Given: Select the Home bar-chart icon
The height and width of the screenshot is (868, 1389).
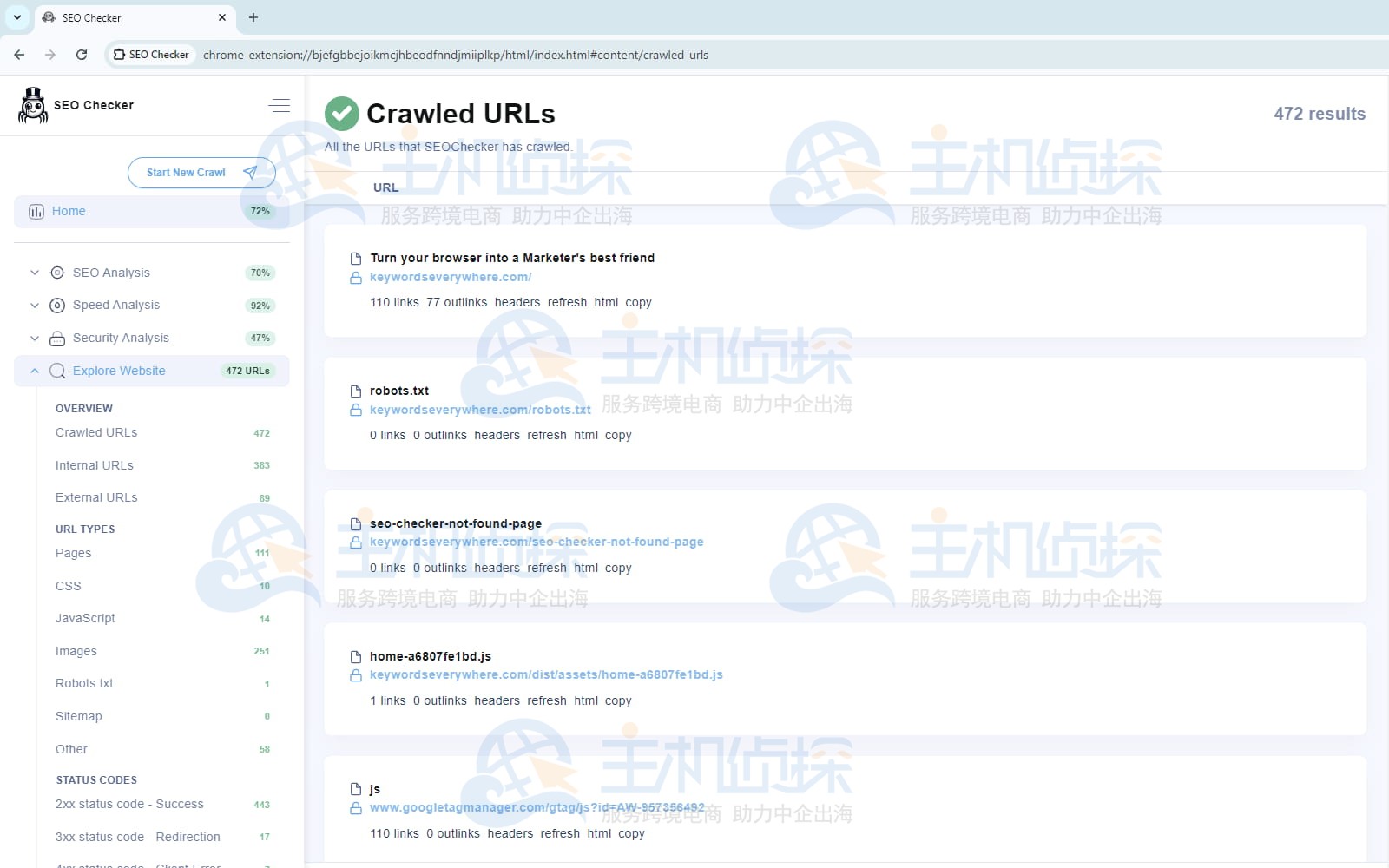Looking at the screenshot, I should [x=36, y=211].
